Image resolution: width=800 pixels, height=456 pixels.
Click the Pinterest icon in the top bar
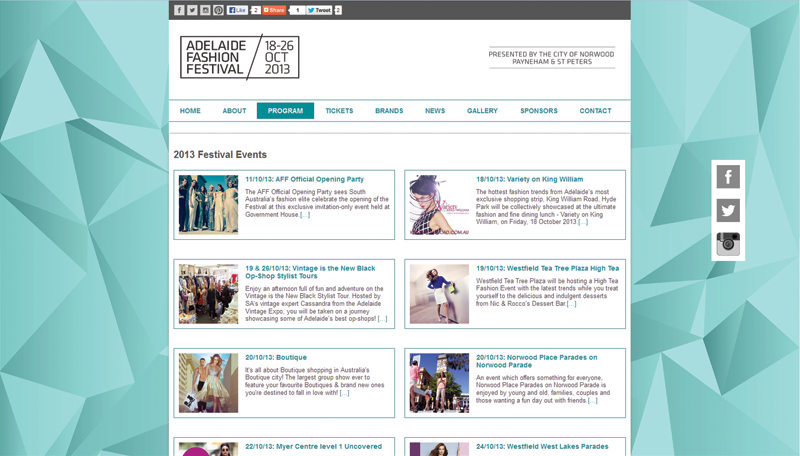pyautogui.click(x=218, y=10)
